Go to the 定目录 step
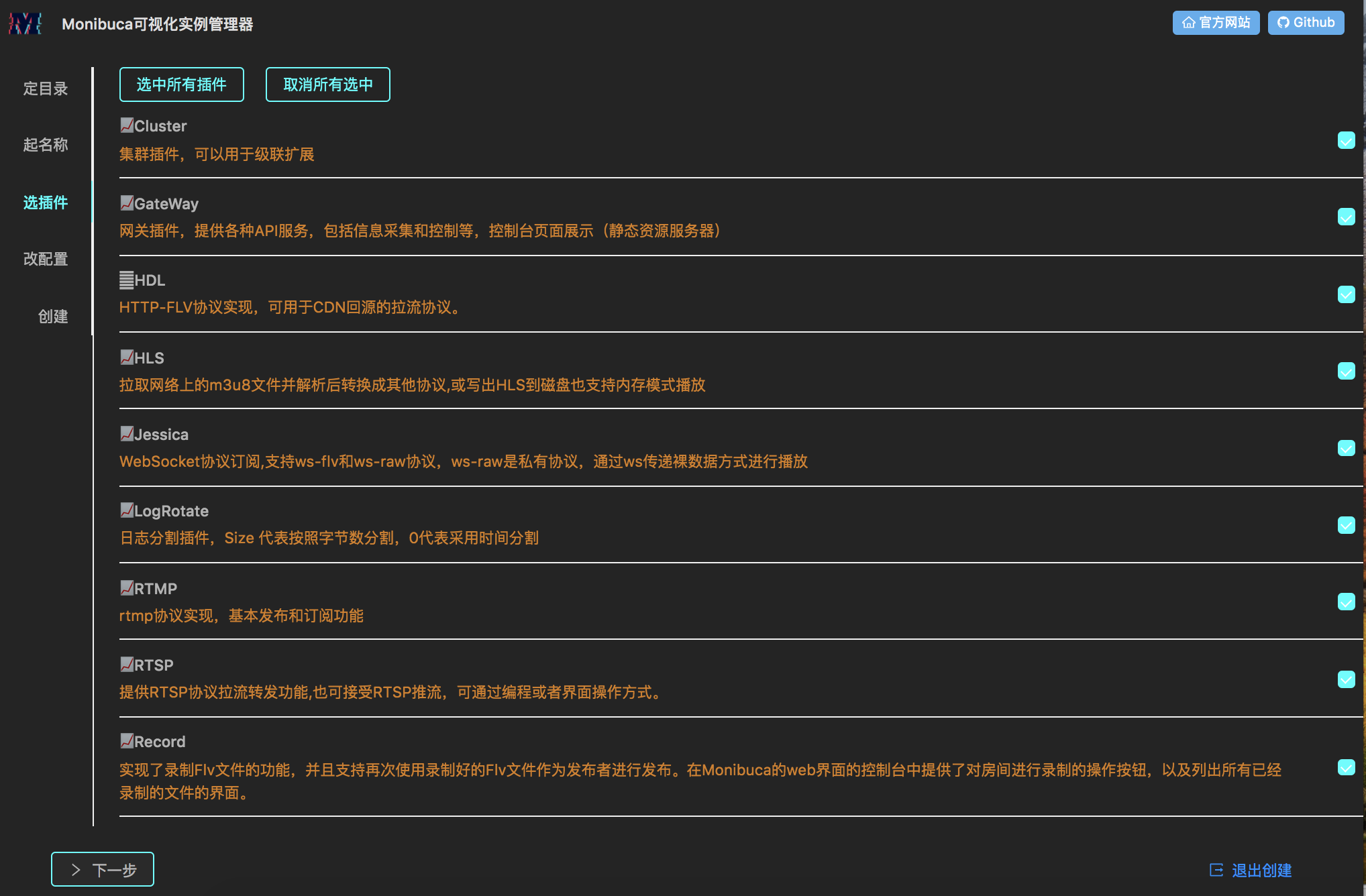The image size is (1366, 896). point(46,89)
